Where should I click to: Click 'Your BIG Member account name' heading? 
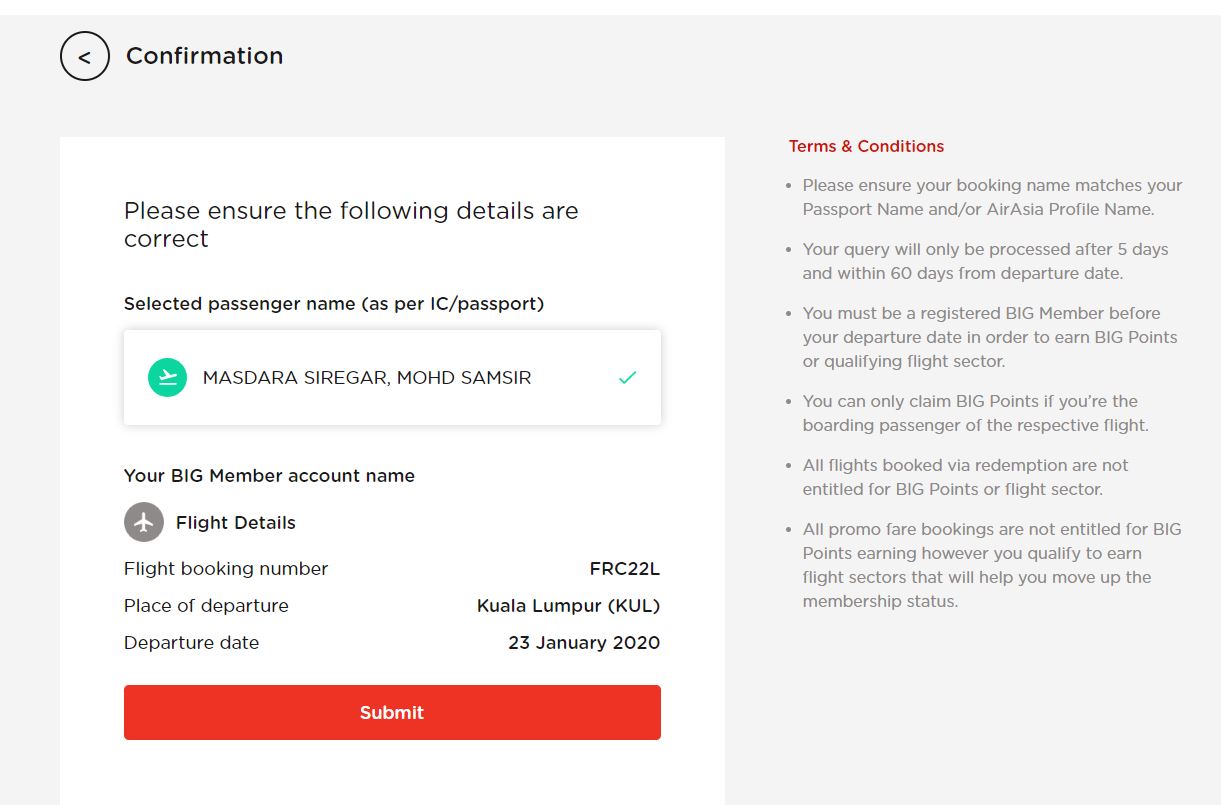tap(268, 475)
